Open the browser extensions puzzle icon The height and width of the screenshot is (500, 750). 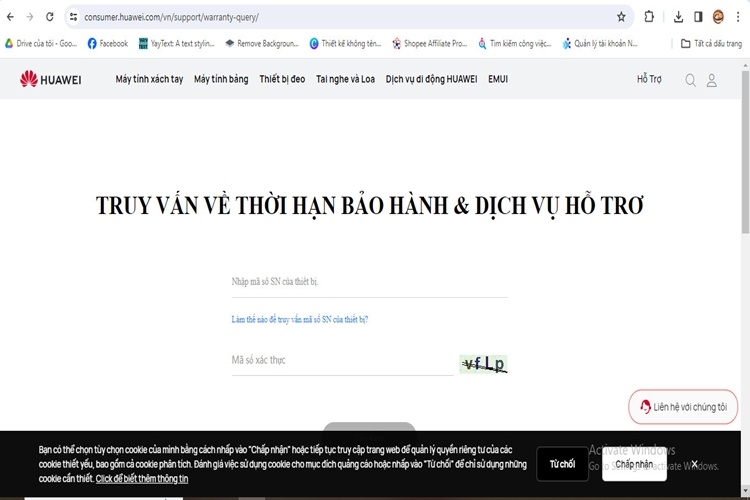[649, 17]
